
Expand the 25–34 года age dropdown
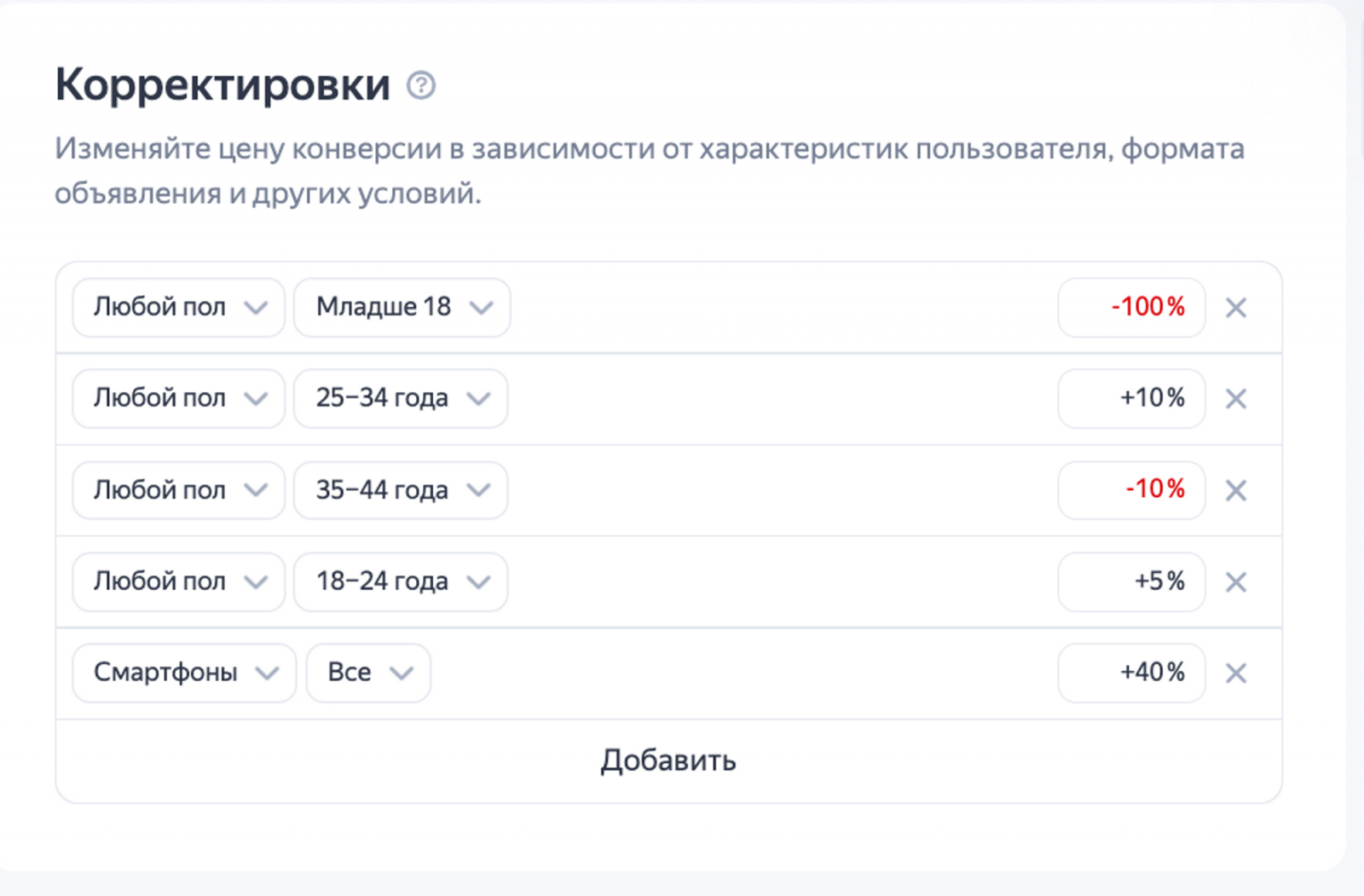tap(401, 398)
